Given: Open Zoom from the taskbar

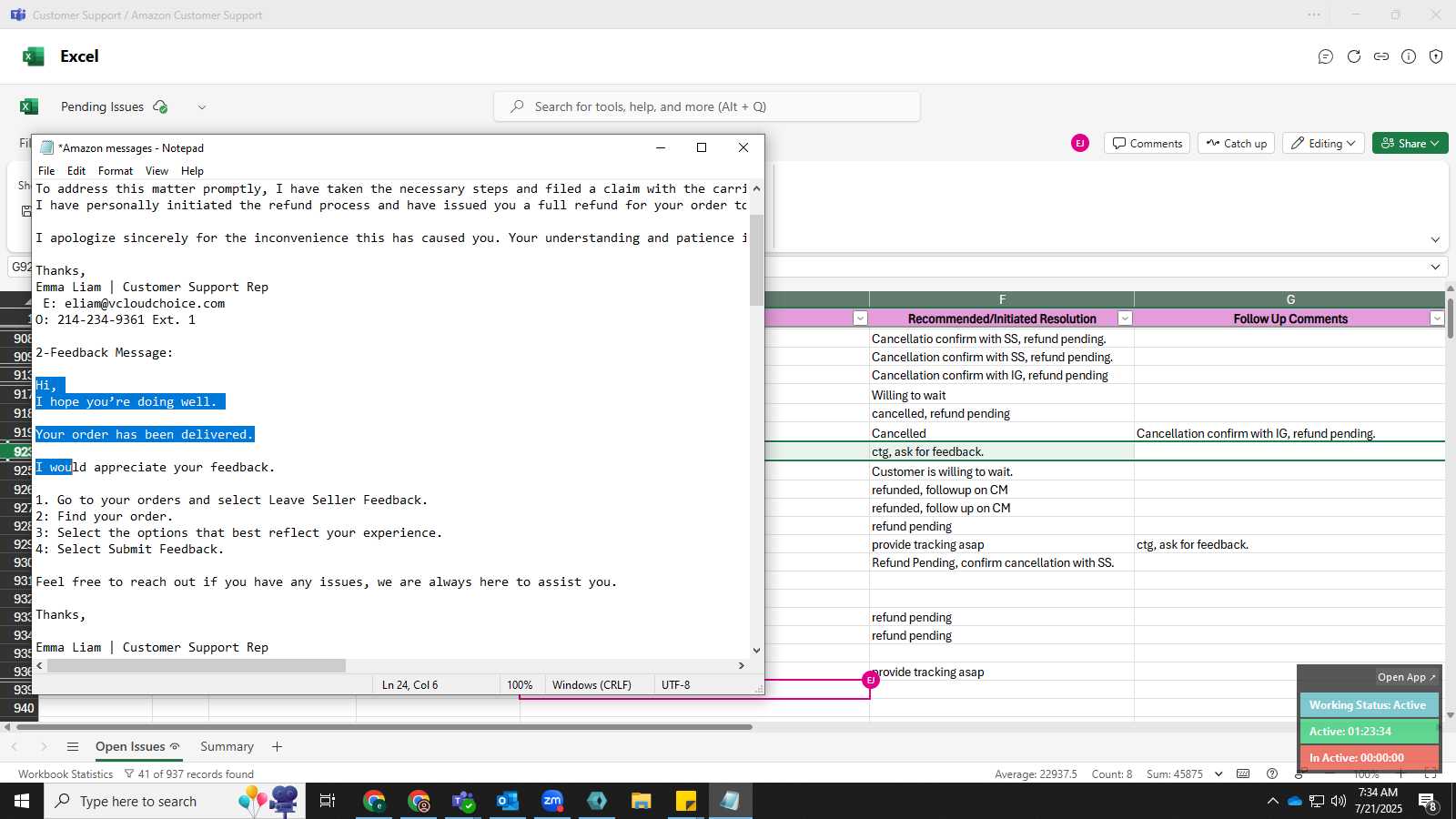Looking at the screenshot, I should pyautogui.click(x=552, y=801).
